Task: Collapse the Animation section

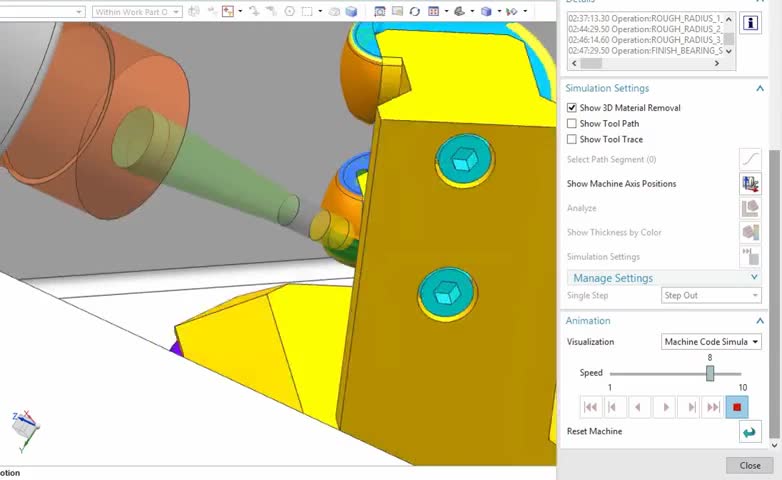Action: click(x=760, y=320)
